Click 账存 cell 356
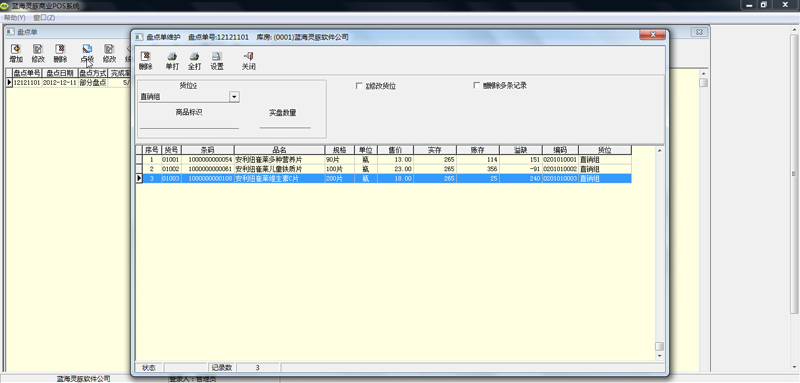 click(x=478, y=169)
